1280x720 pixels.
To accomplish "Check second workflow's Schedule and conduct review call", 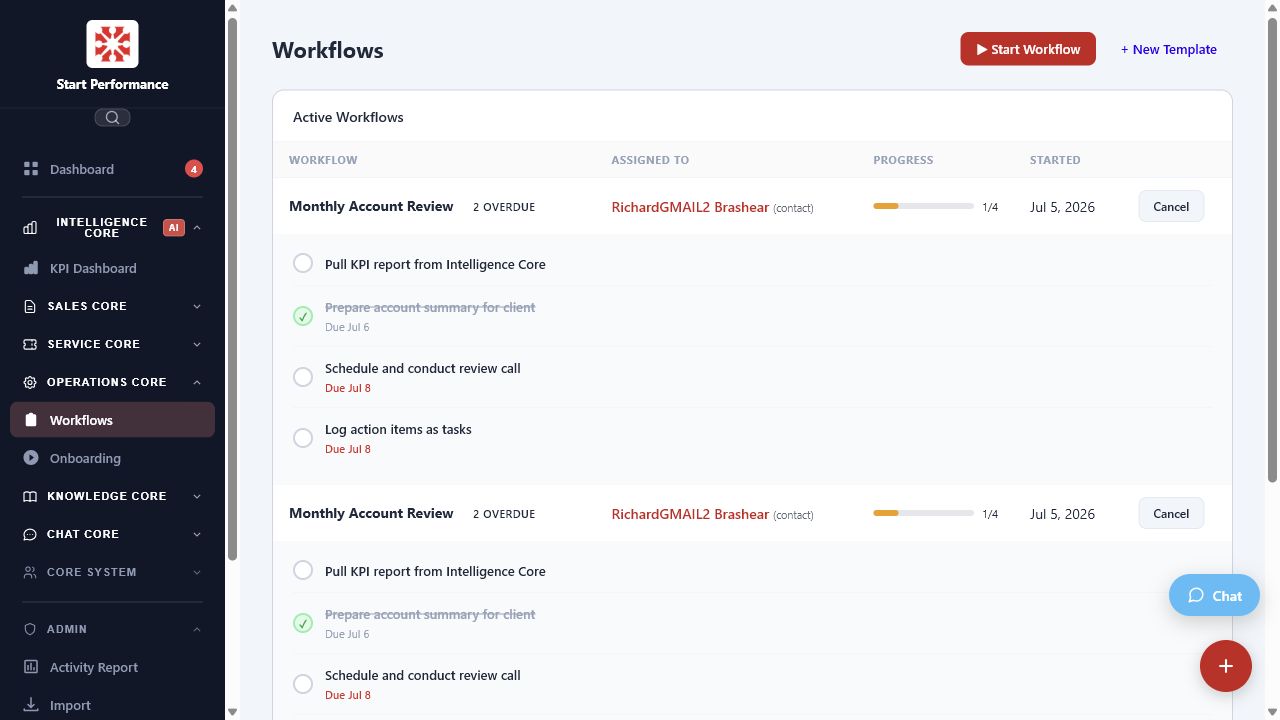I will click(303, 684).
